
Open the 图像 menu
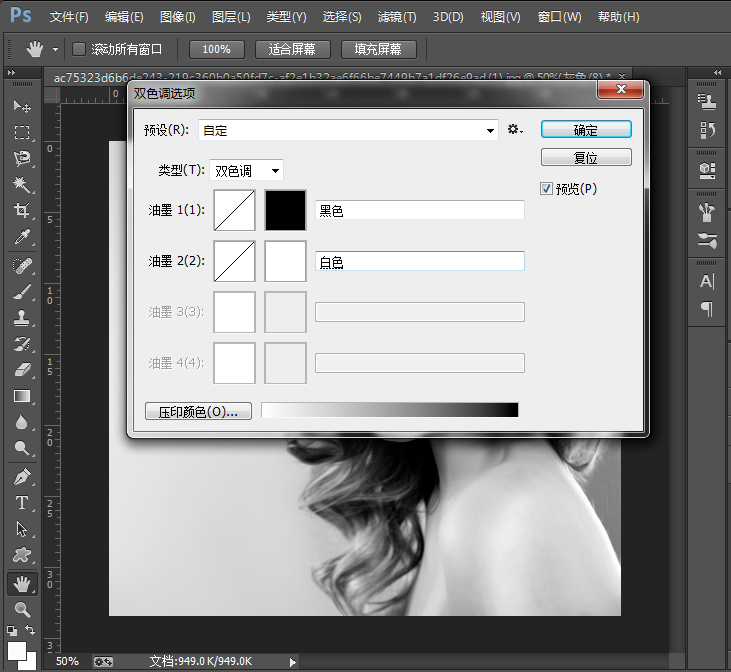(x=177, y=17)
